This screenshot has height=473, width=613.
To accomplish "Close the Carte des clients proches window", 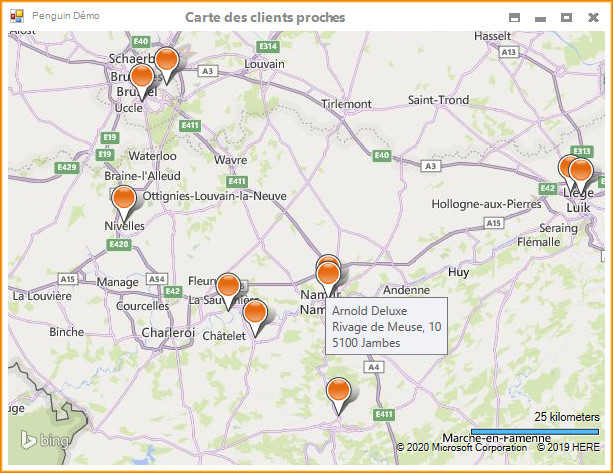I will (592, 18).
